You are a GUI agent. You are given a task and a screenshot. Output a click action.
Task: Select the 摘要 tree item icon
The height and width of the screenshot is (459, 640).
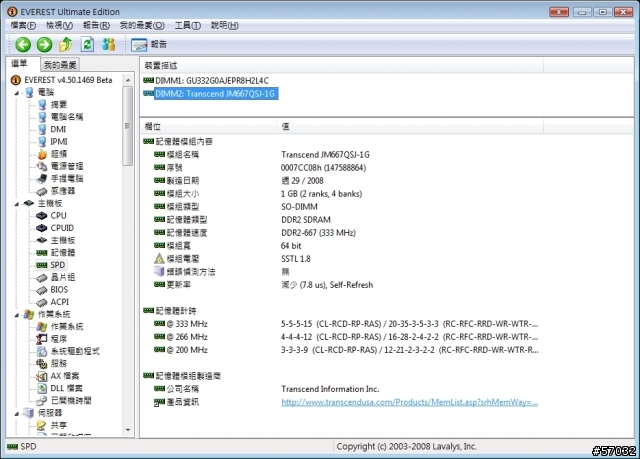(42, 104)
